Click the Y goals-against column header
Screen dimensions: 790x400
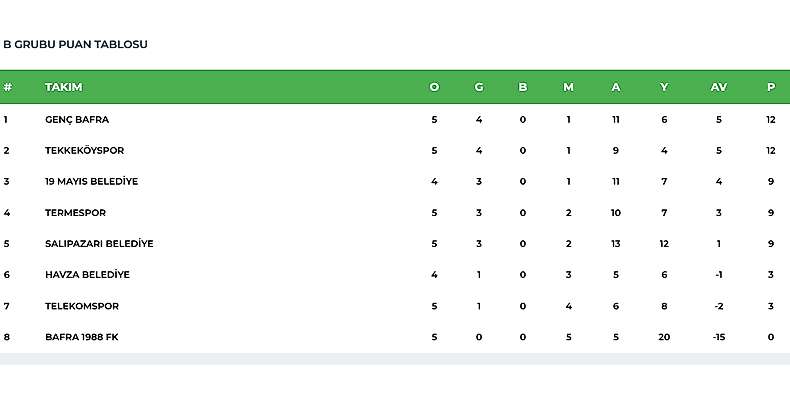coord(664,87)
